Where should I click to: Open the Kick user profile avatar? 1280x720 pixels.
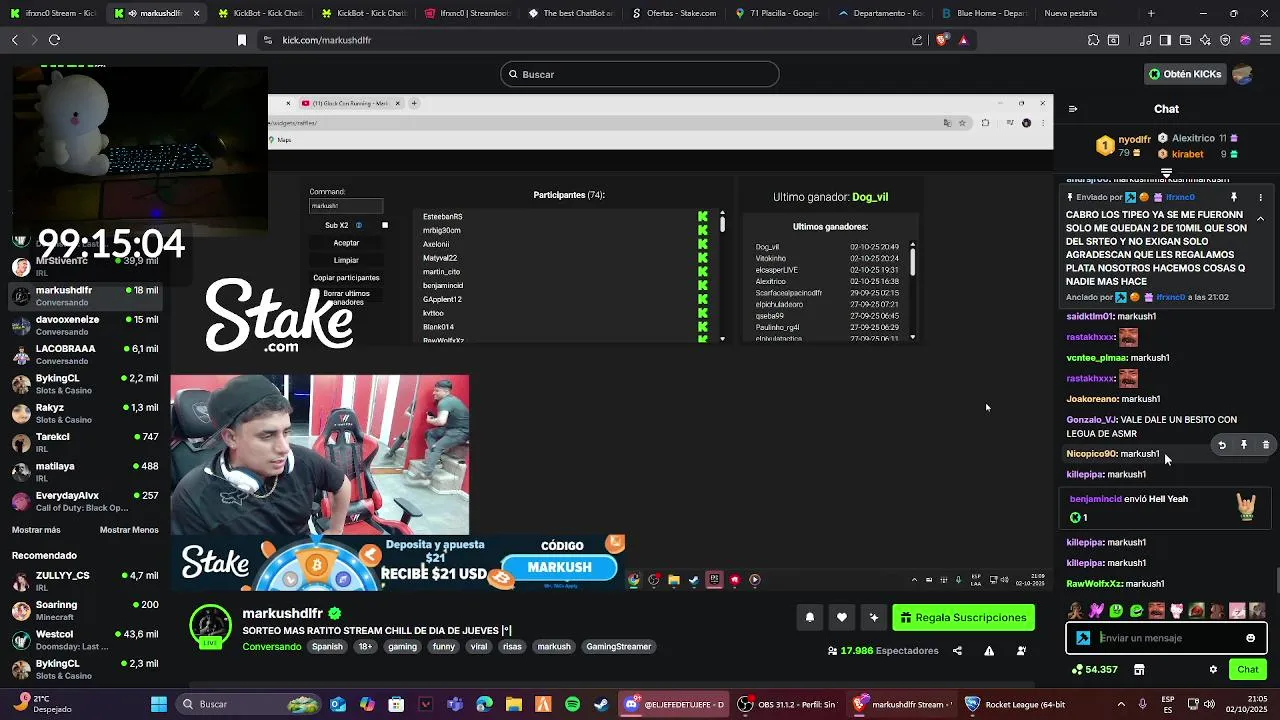[x=1243, y=74]
